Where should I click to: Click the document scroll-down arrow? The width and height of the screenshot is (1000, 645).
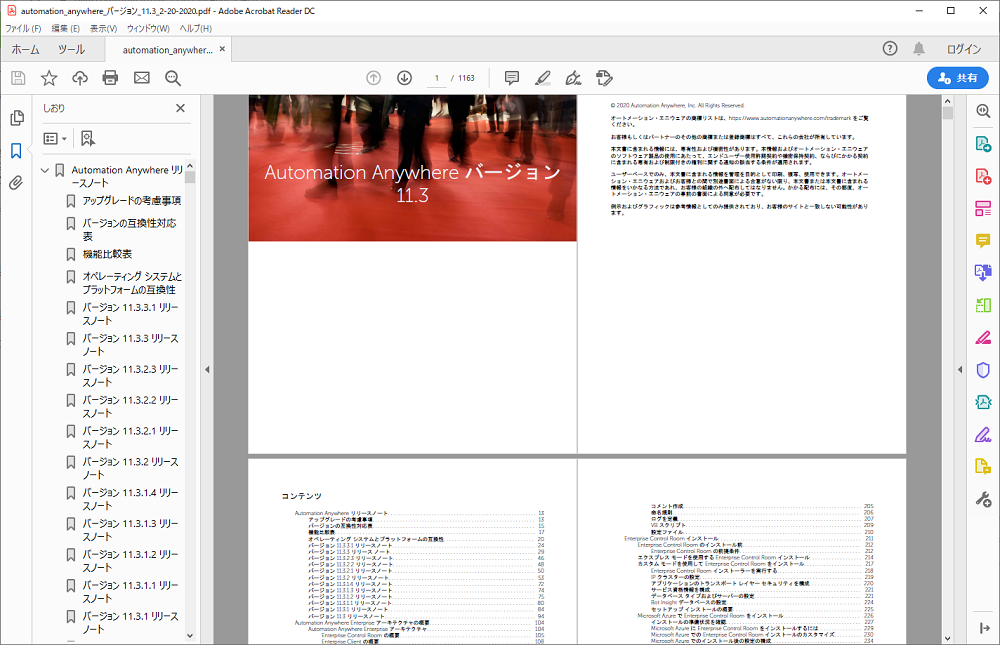[x=948, y=638]
